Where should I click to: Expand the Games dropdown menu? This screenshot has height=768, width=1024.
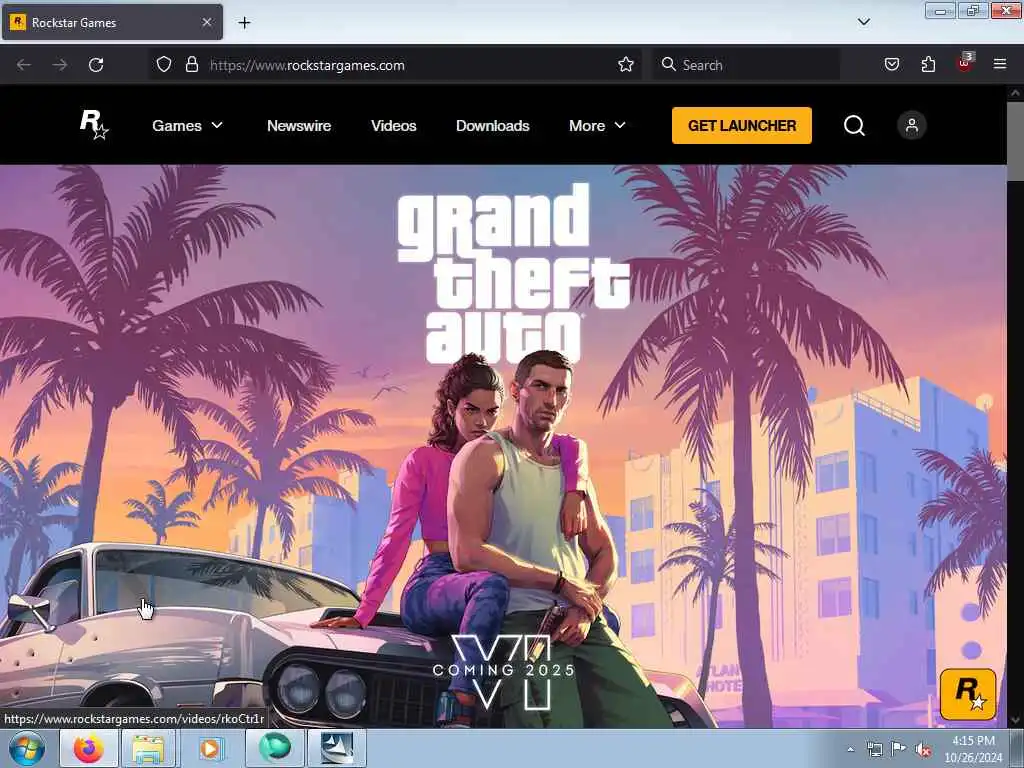pos(187,125)
